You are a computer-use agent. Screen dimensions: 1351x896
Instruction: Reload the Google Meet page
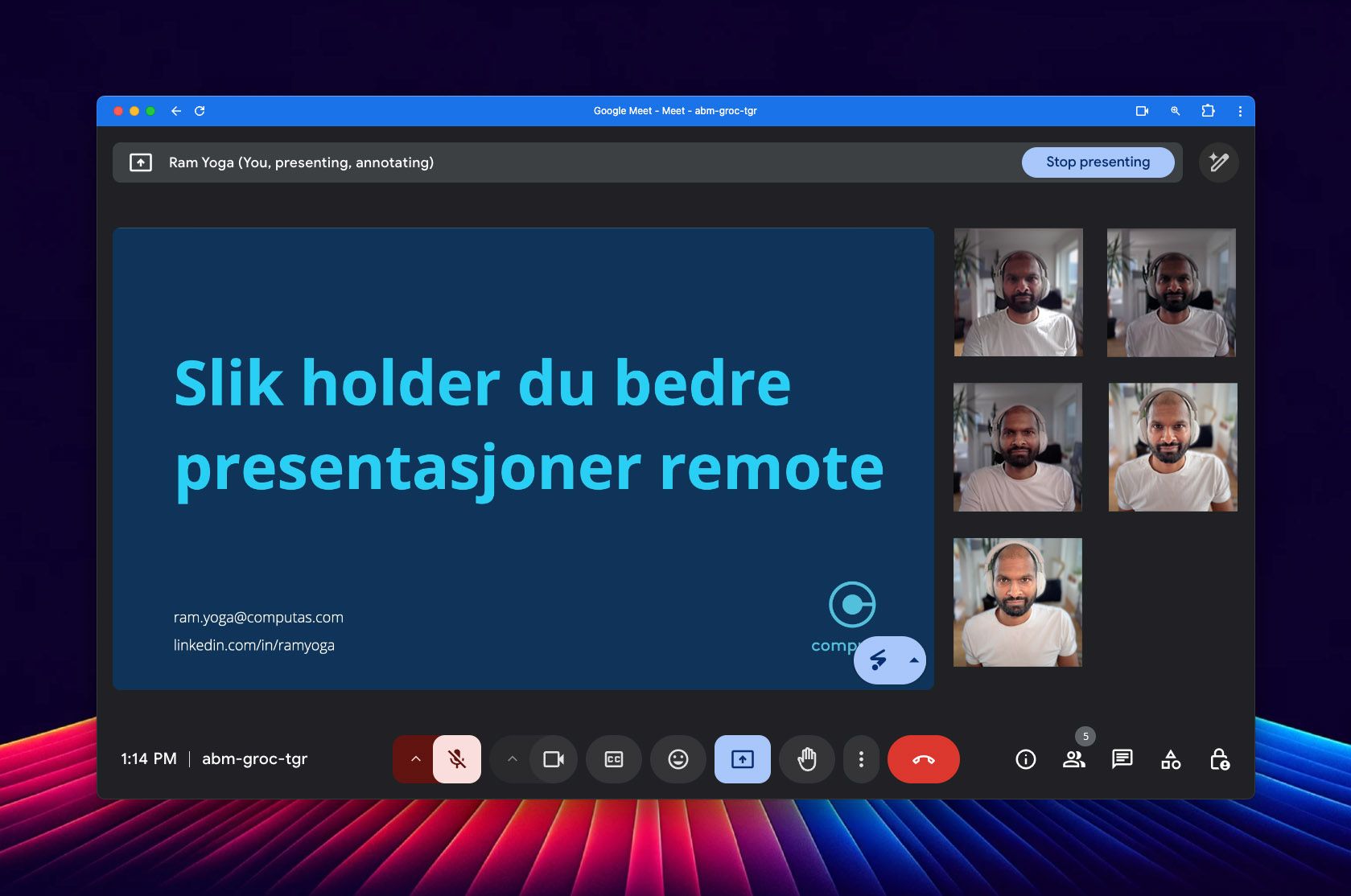click(200, 111)
